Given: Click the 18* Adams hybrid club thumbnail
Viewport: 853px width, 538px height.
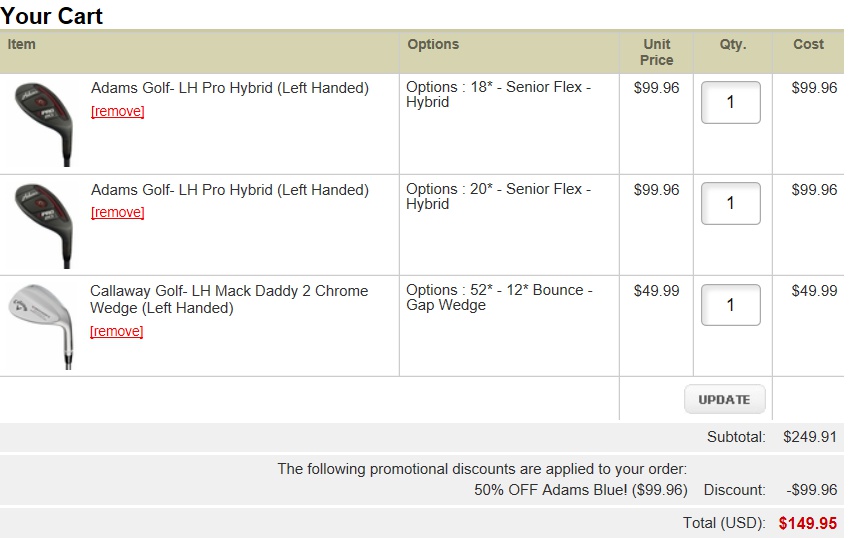Looking at the screenshot, I should 43,122.
